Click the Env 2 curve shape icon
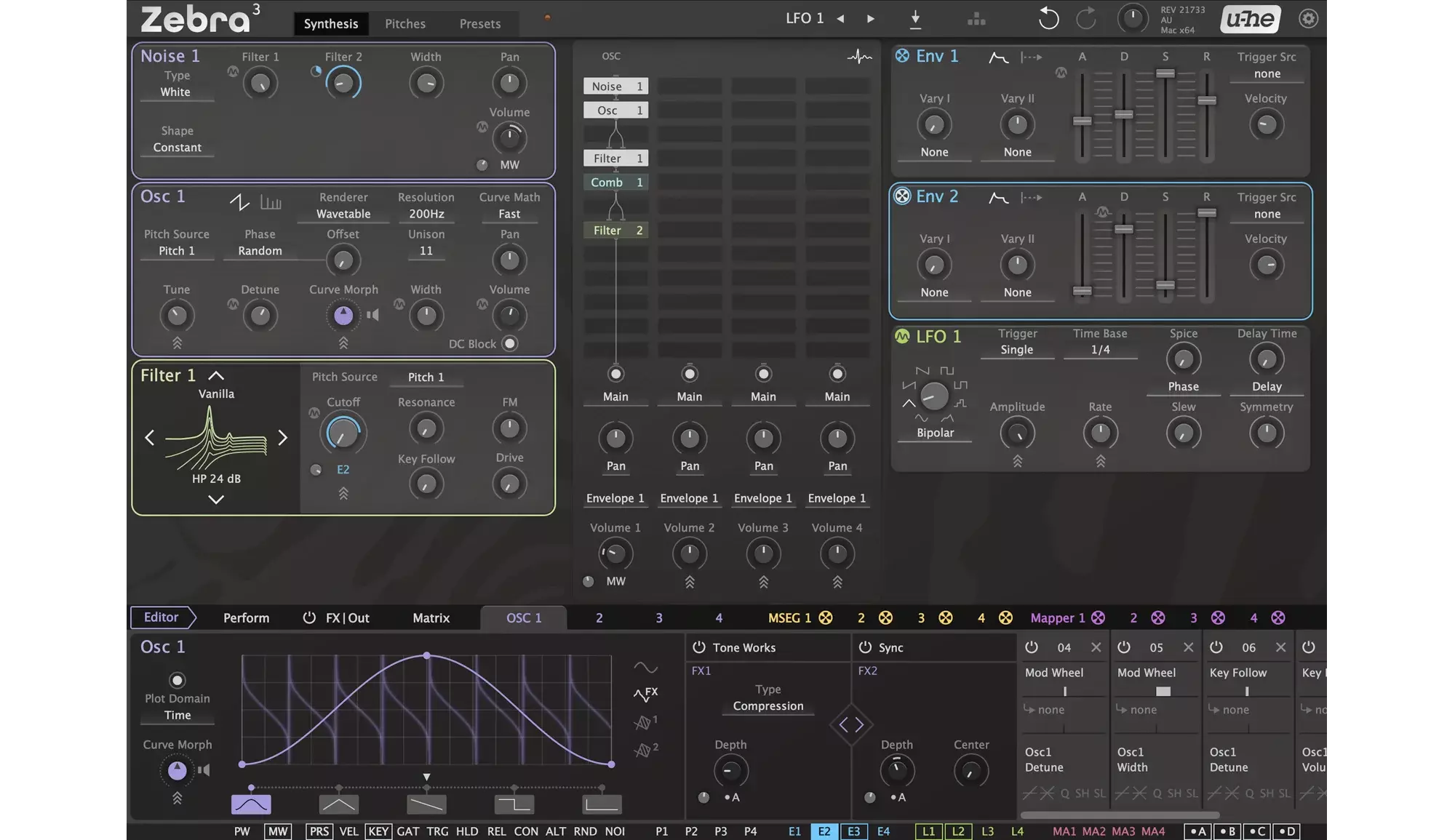This screenshot has height=840, width=1455. coord(998,198)
